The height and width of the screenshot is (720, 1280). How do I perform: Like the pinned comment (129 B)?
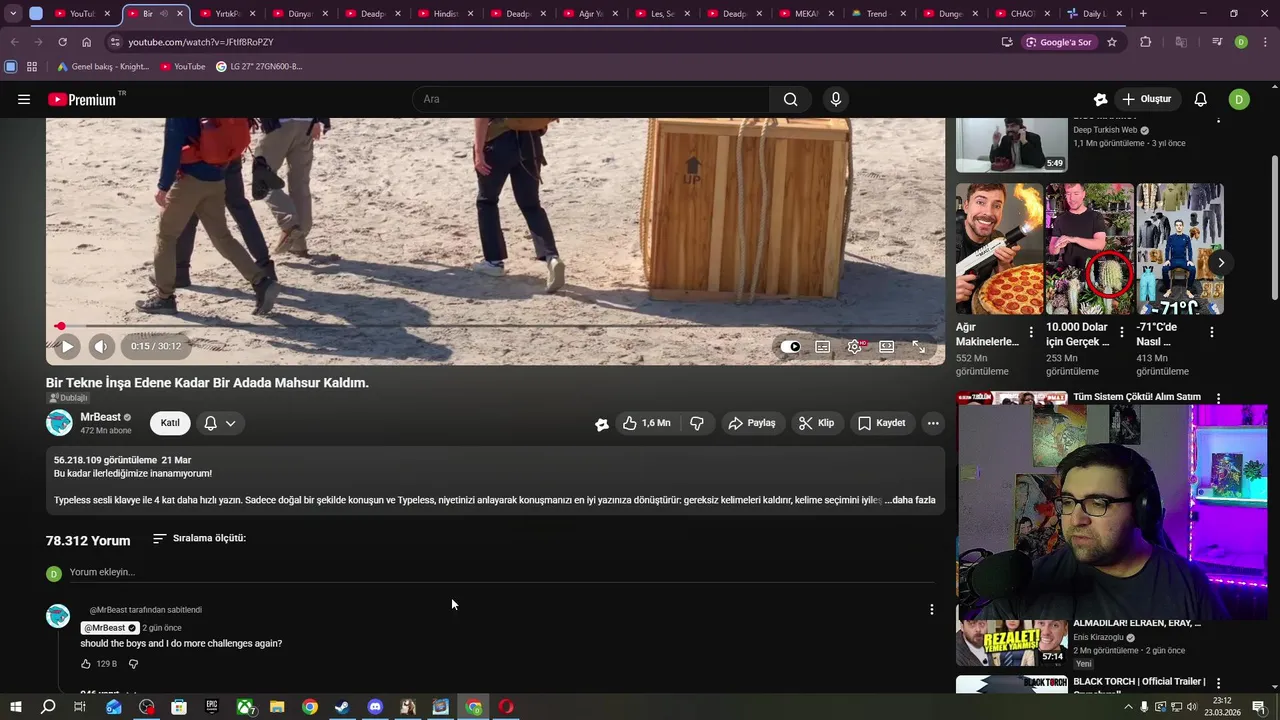pos(85,664)
